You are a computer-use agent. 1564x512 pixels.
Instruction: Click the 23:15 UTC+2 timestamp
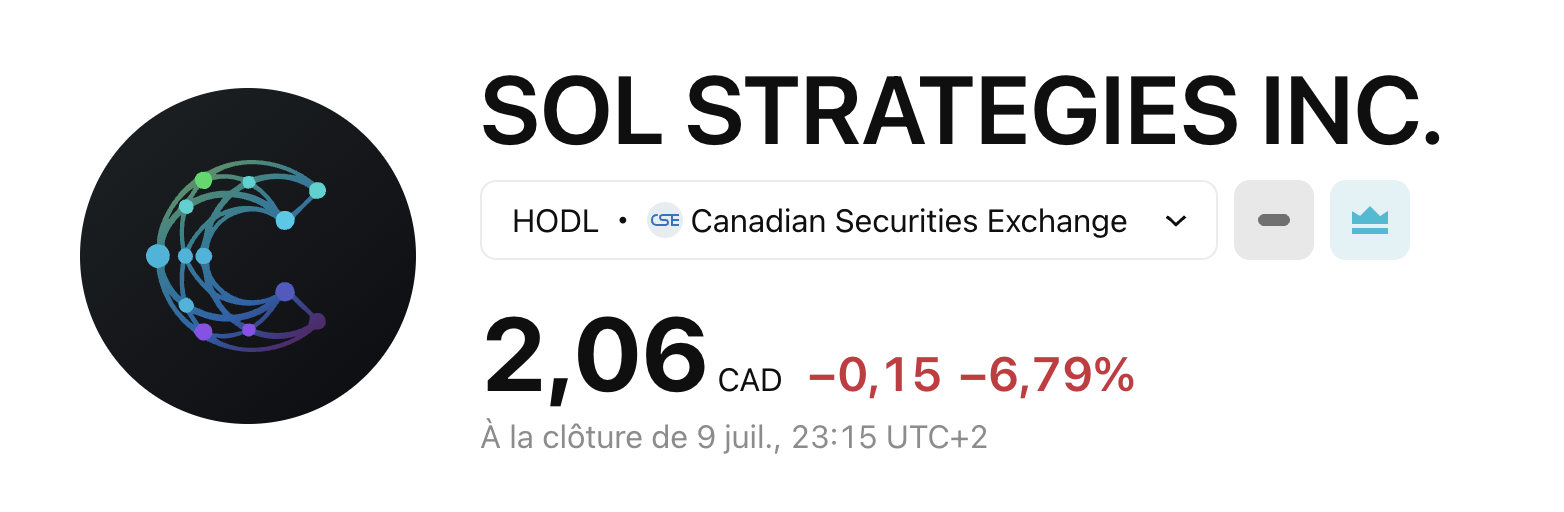890,438
